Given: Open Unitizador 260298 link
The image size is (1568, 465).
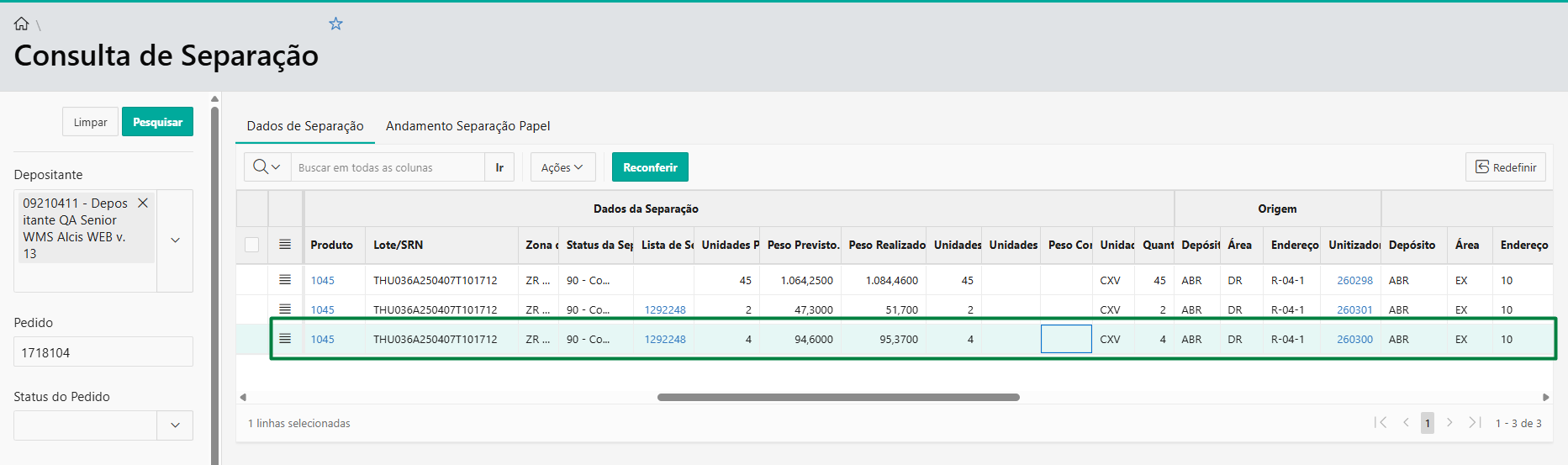Looking at the screenshot, I should pyautogui.click(x=1354, y=281).
